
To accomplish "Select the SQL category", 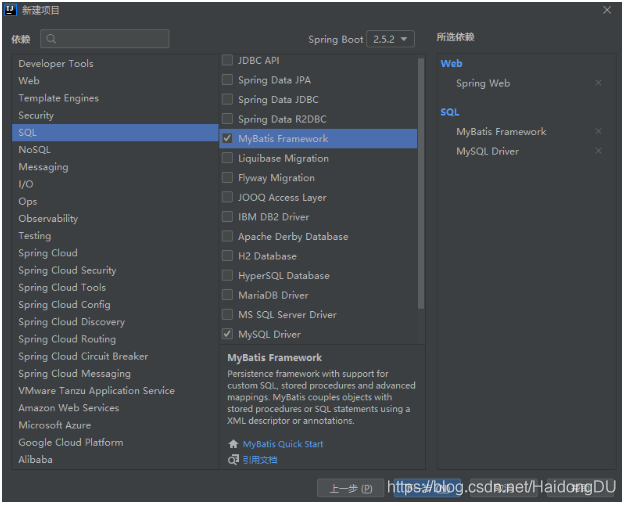I will pos(115,133).
